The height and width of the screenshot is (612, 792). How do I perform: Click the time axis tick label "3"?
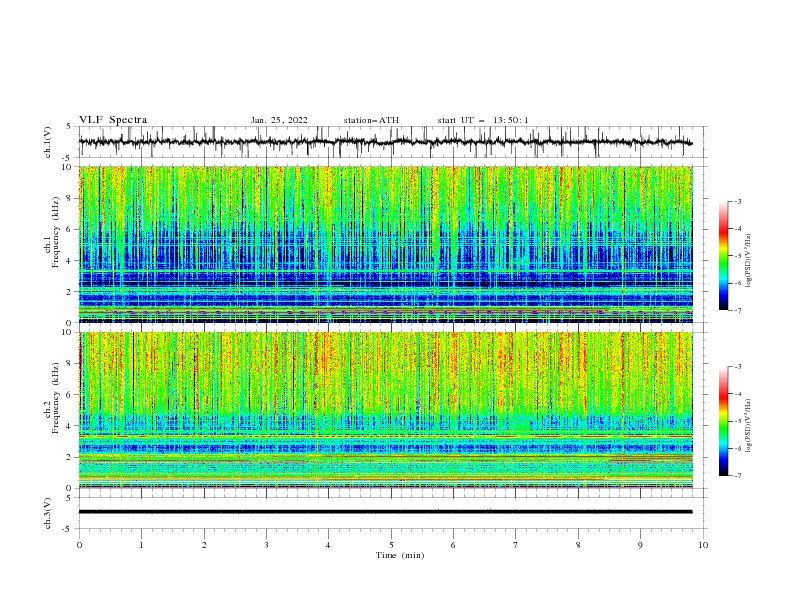click(266, 545)
